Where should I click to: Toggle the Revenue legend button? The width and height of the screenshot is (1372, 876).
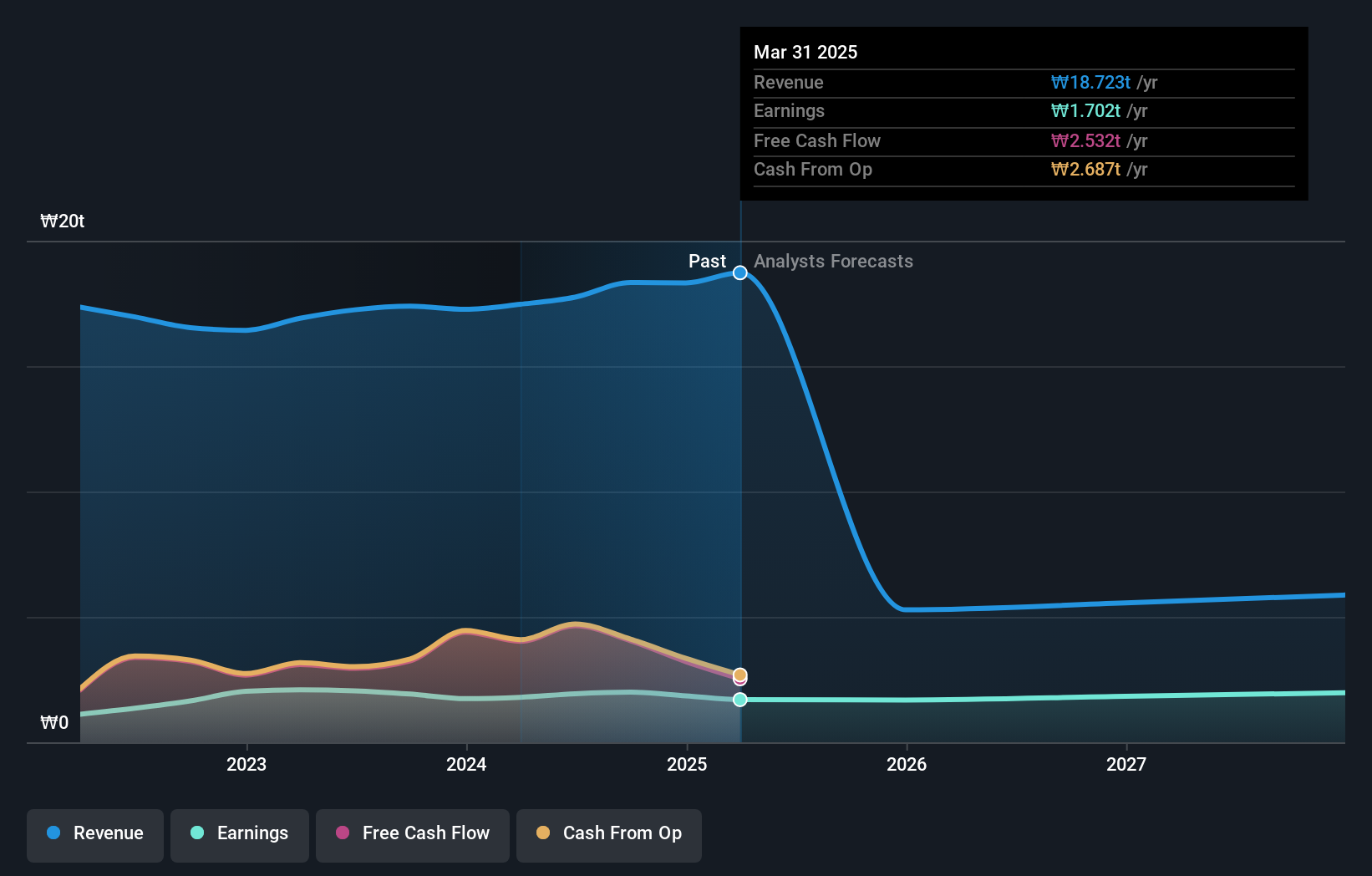click(x=95, y=835)
